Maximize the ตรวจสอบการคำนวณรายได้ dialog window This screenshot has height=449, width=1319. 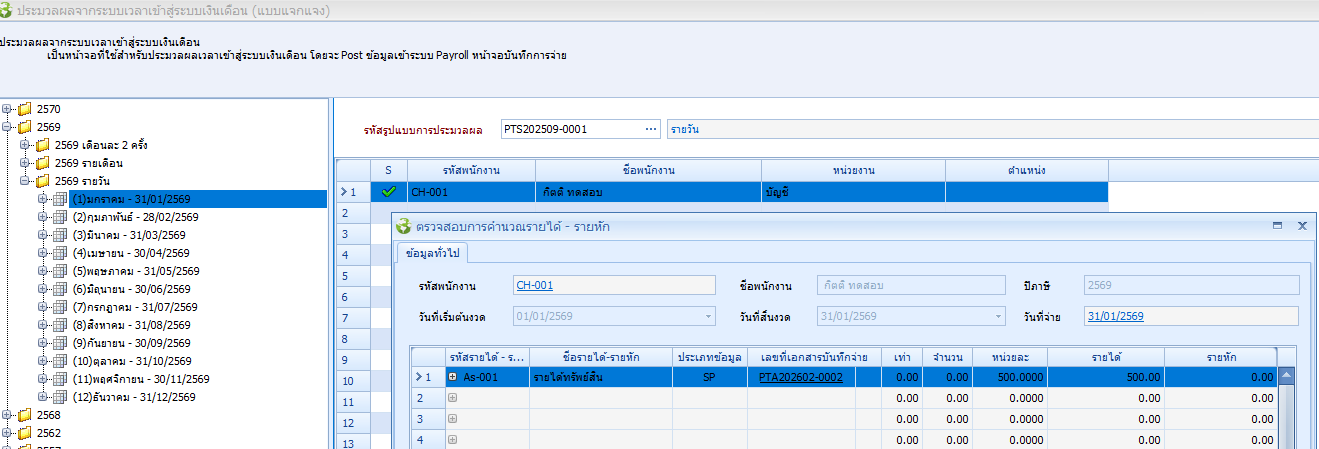click(1277, 227)
